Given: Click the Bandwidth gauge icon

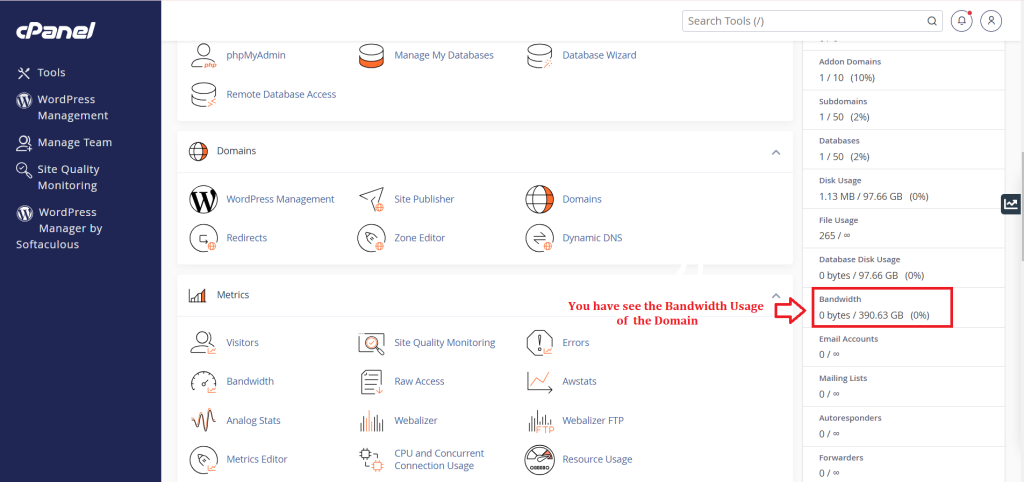Looking at the screenshot, I should 204,382.
